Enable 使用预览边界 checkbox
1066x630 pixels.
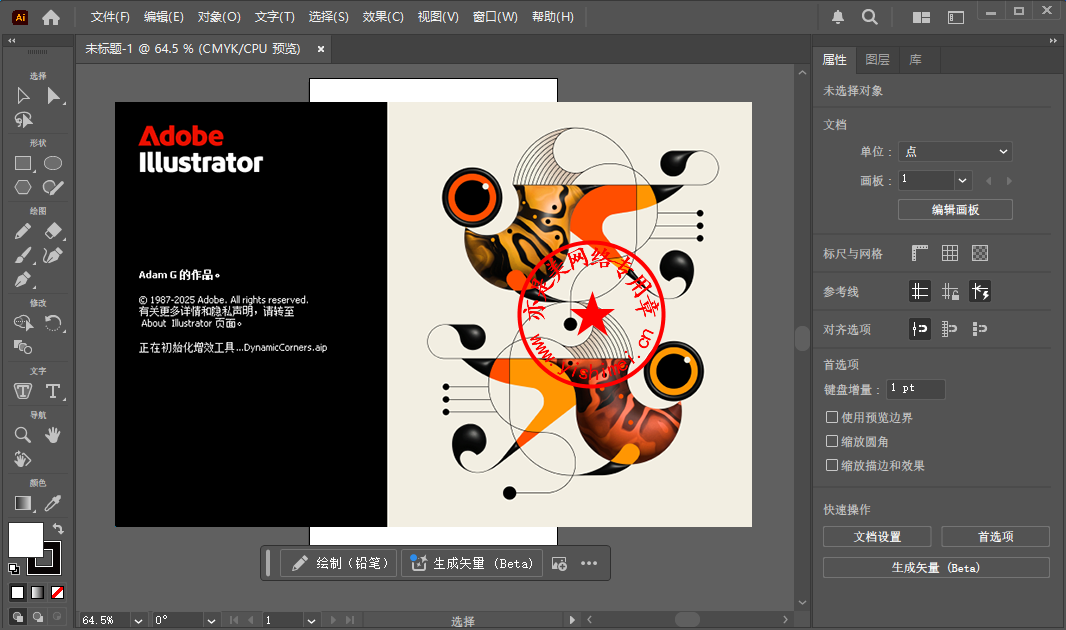coord(831,417)
